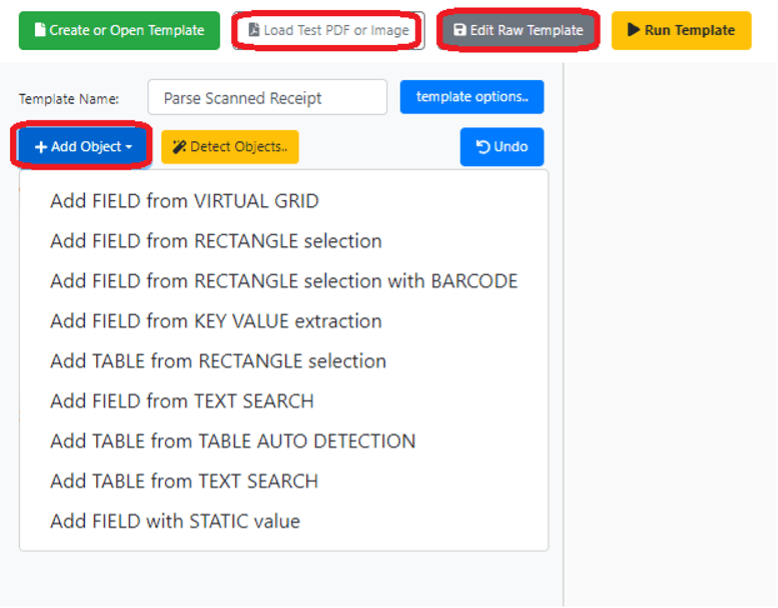Viewport: 778px width, 608px height.
Task: Click the play icon on Run Template
Action: 633,31
